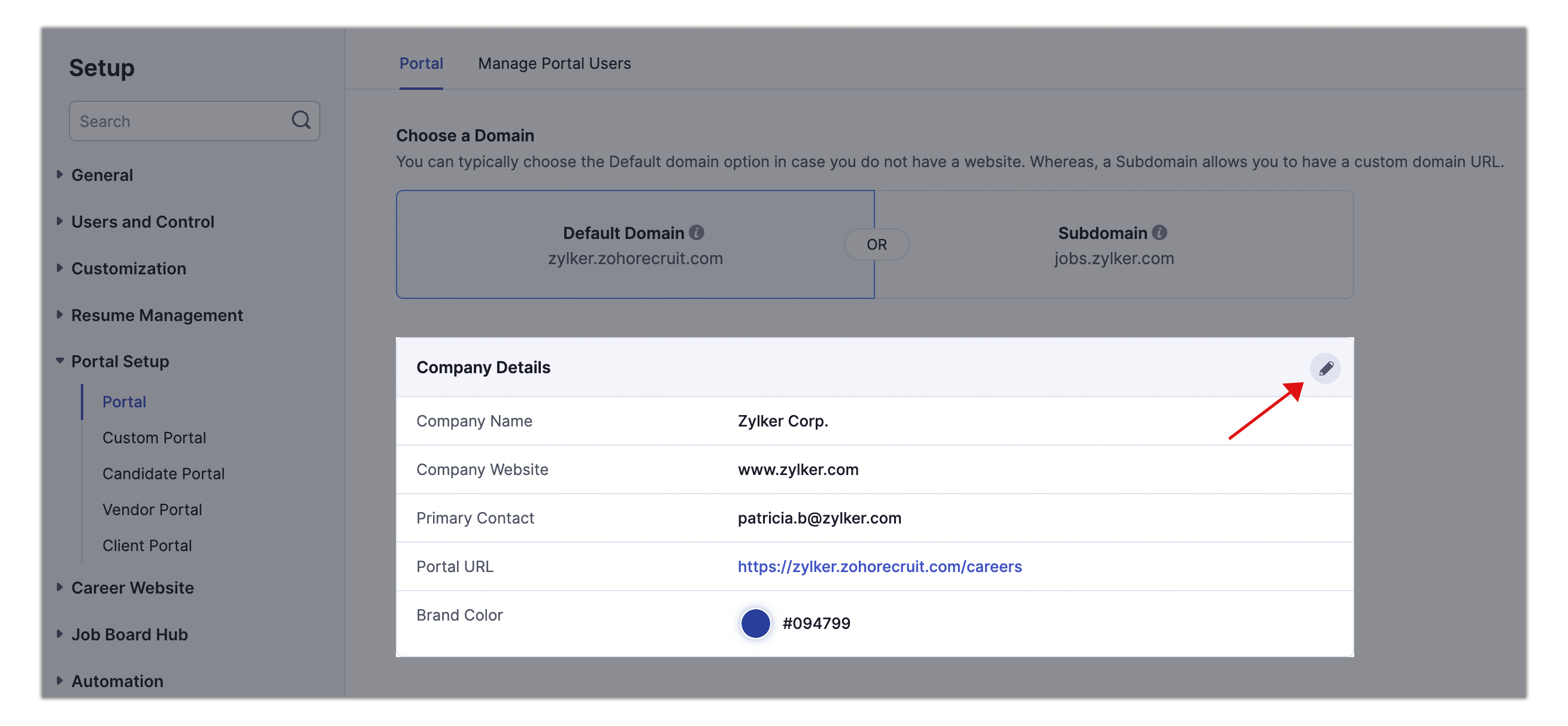1568x726 pixels.
Task: Expand the General section
Action: tap(102, 176)
